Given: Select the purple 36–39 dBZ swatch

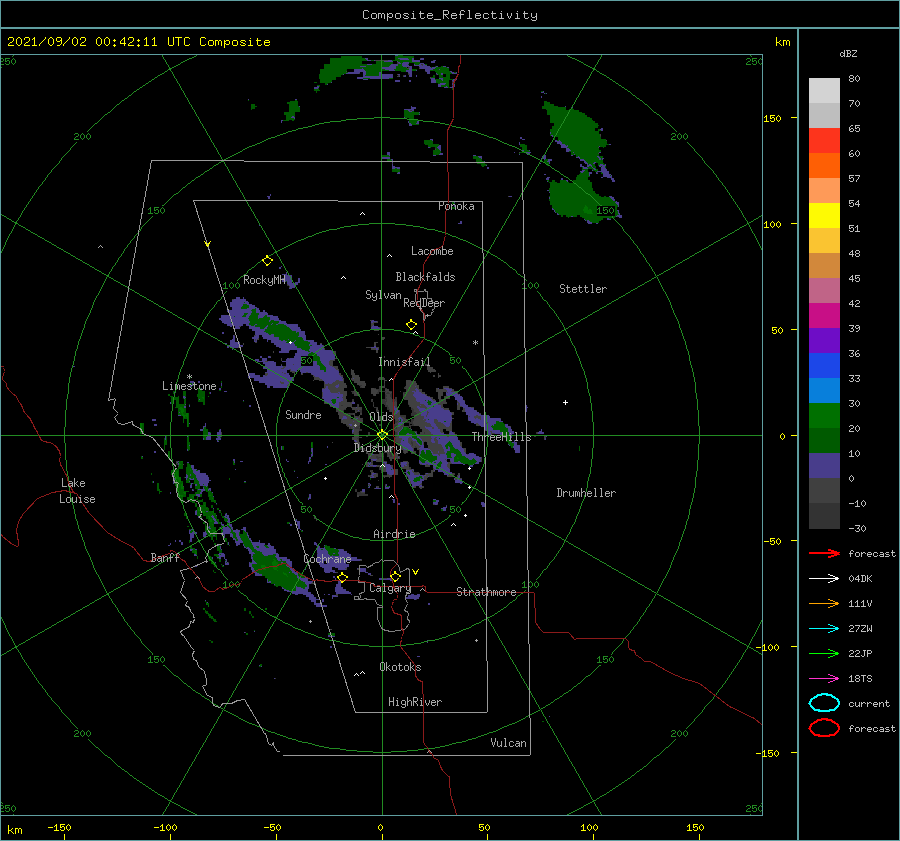Looking at the screenshot, I should pos(824,341).
